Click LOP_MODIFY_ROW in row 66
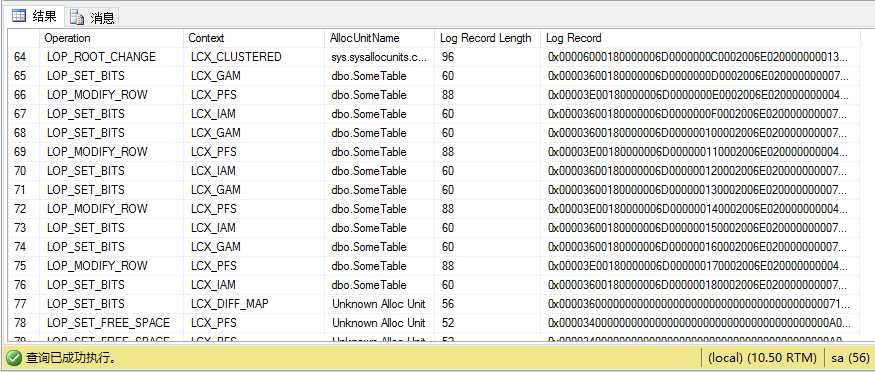The height and width of the screenshot is (372, 875). 97,95
